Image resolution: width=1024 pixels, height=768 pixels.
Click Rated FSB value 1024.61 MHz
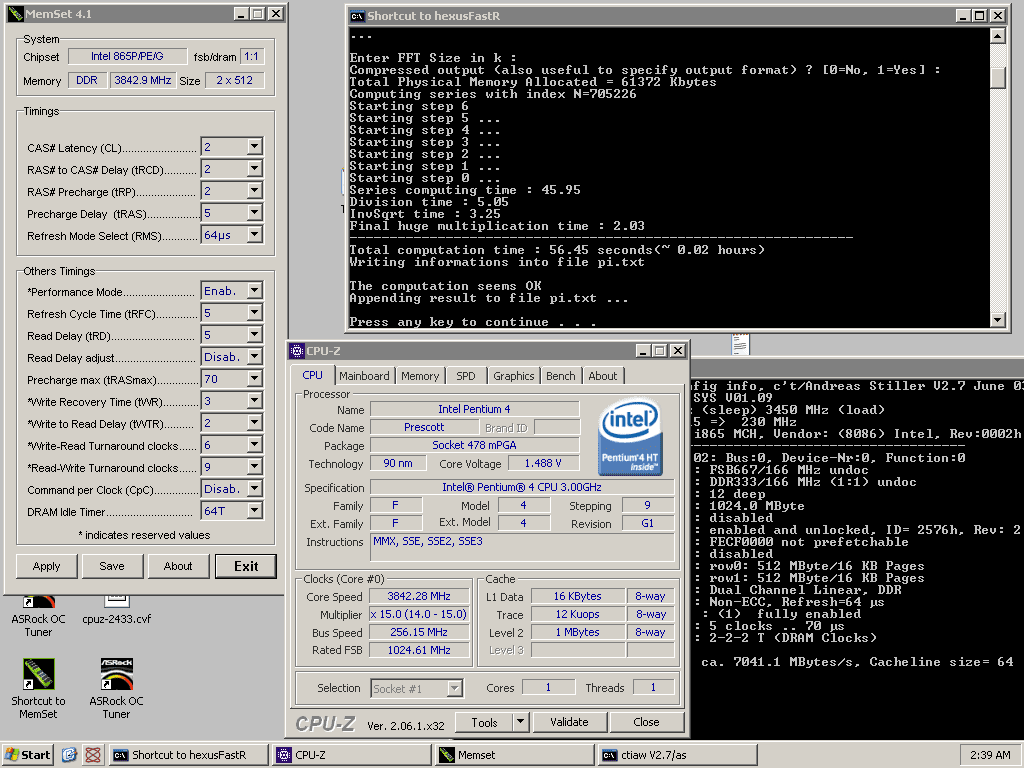[419, 650]
